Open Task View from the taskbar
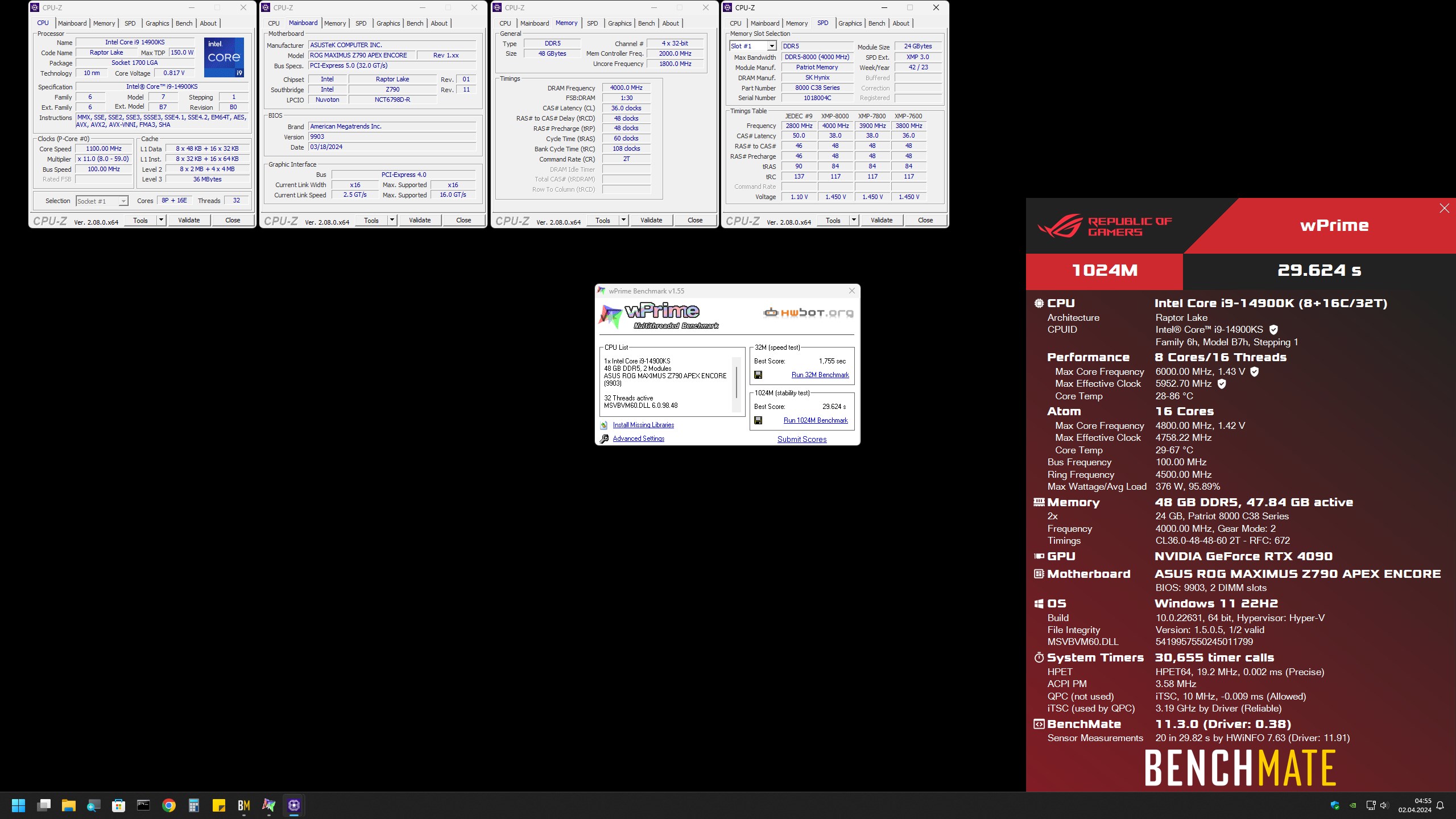This screenshot has height=819, width=1456. 44,805
